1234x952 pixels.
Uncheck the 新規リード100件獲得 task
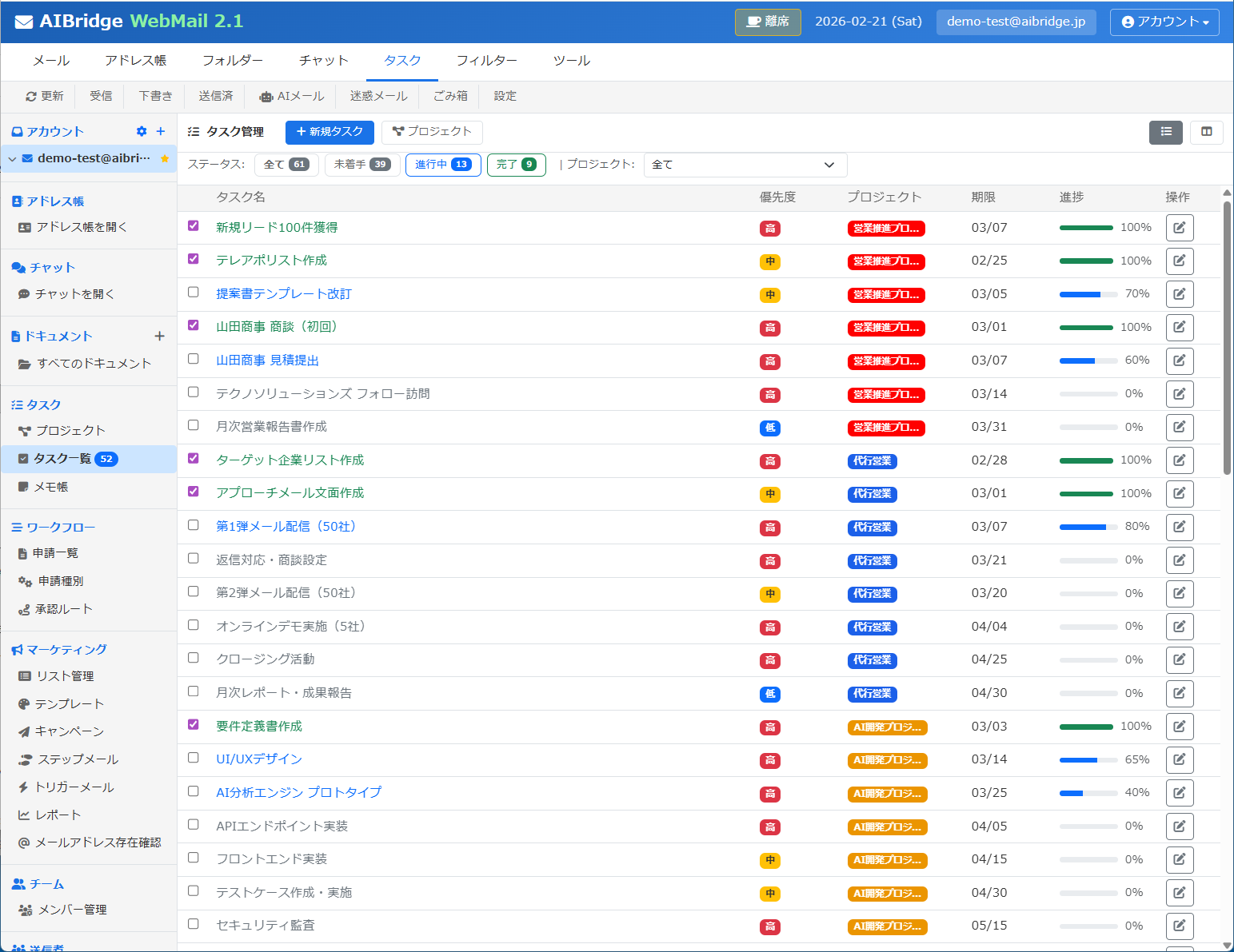point(193,225)
